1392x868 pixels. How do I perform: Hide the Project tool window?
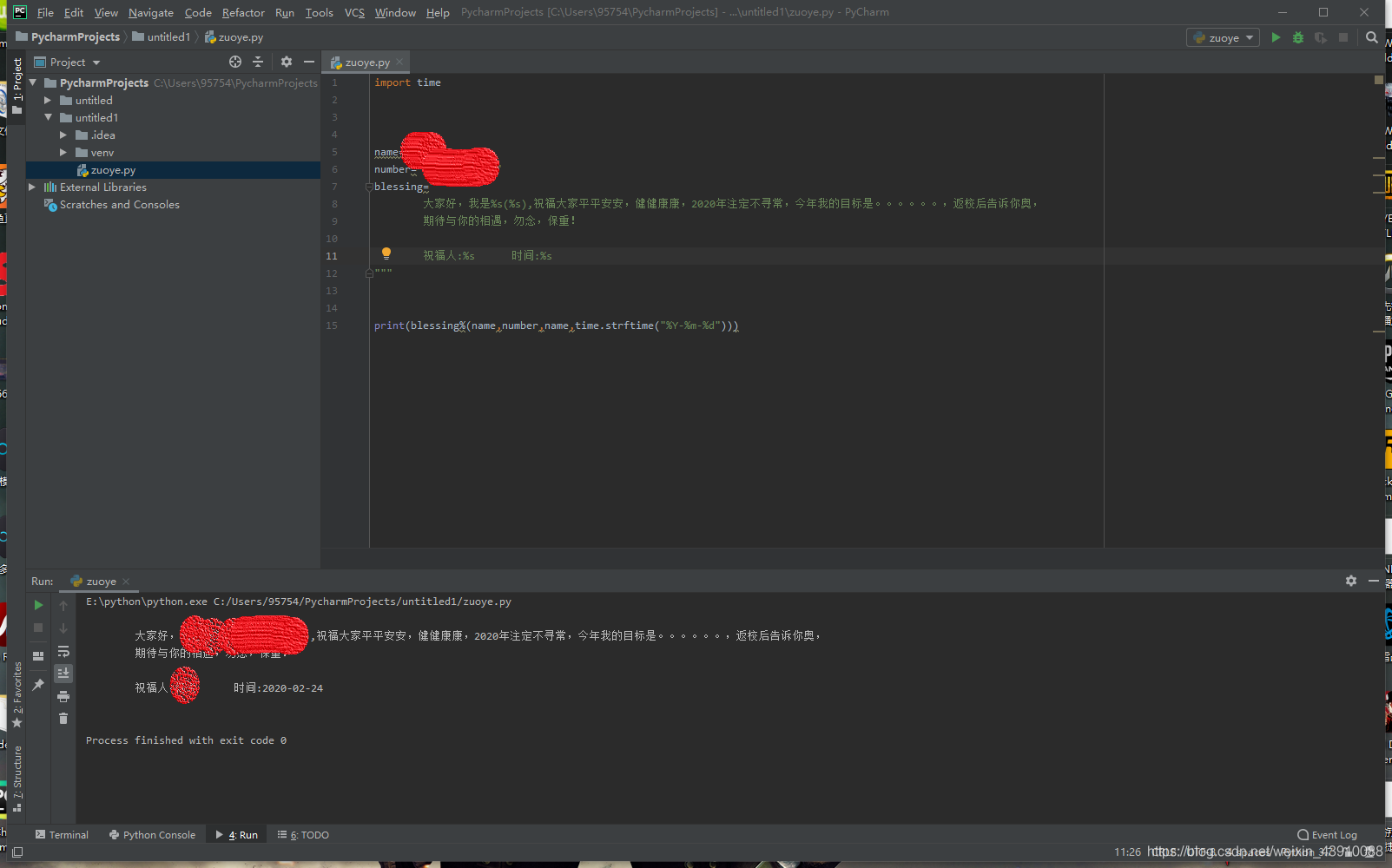(309, 62)
